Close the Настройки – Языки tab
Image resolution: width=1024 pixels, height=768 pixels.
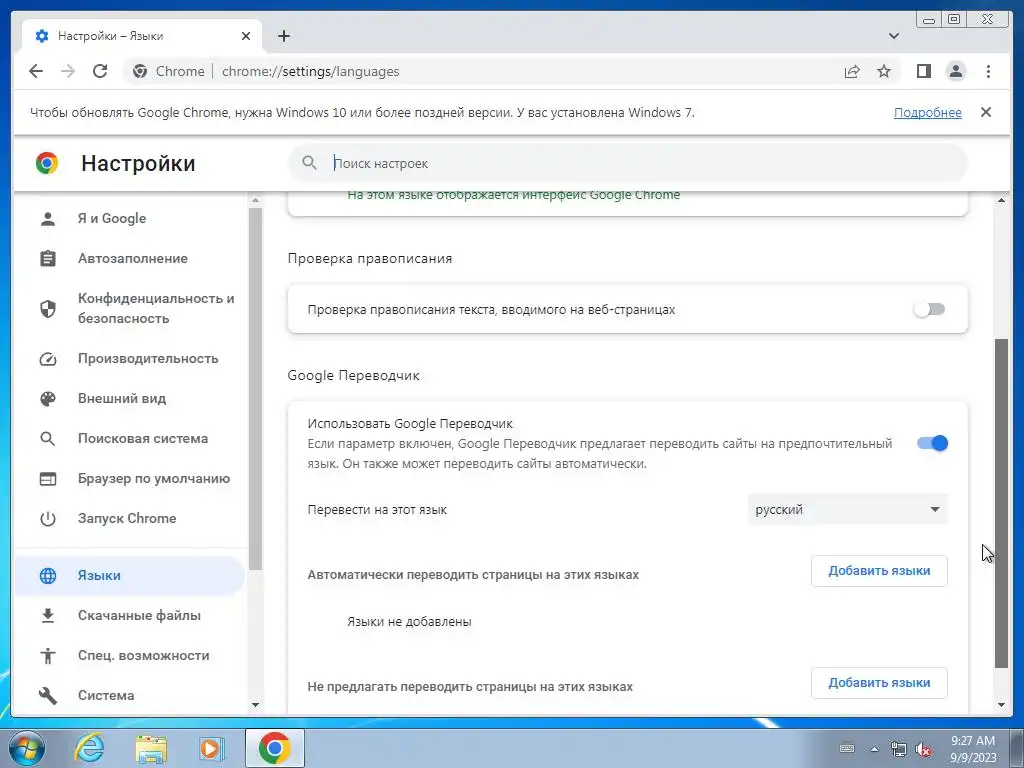(246, 36)
